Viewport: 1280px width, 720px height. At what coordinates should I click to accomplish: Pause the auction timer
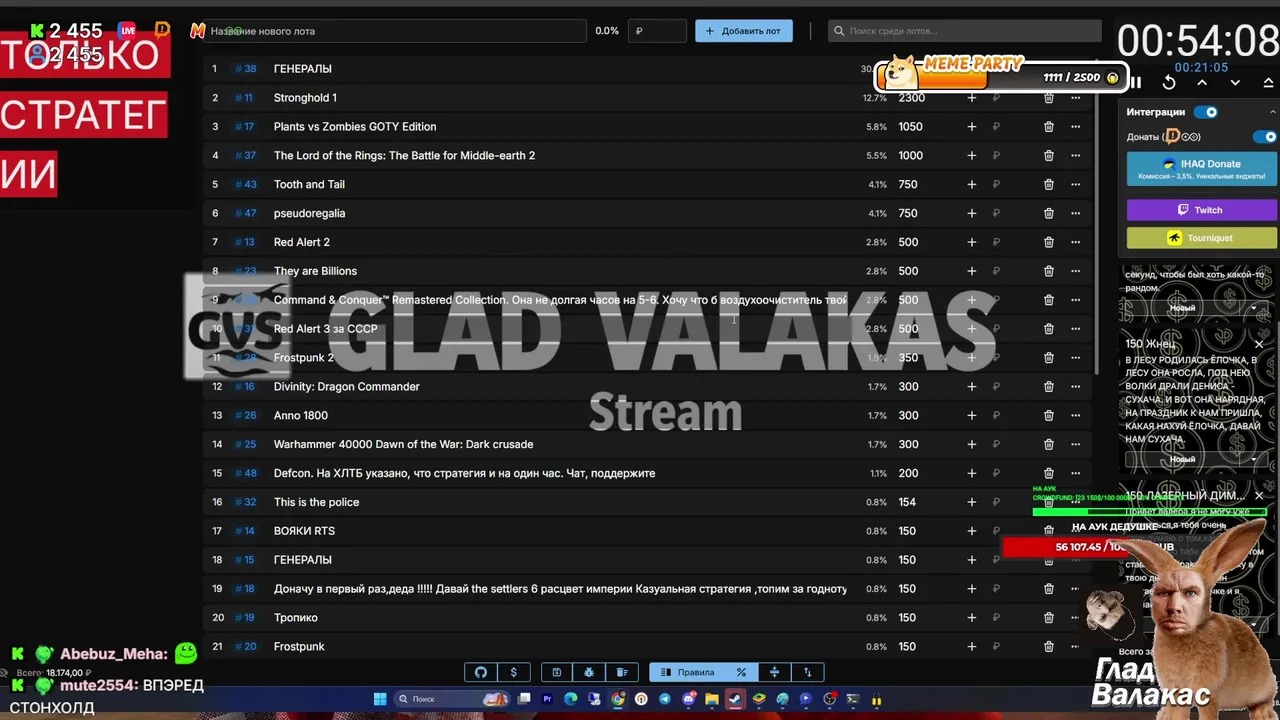coord(1136,83)
